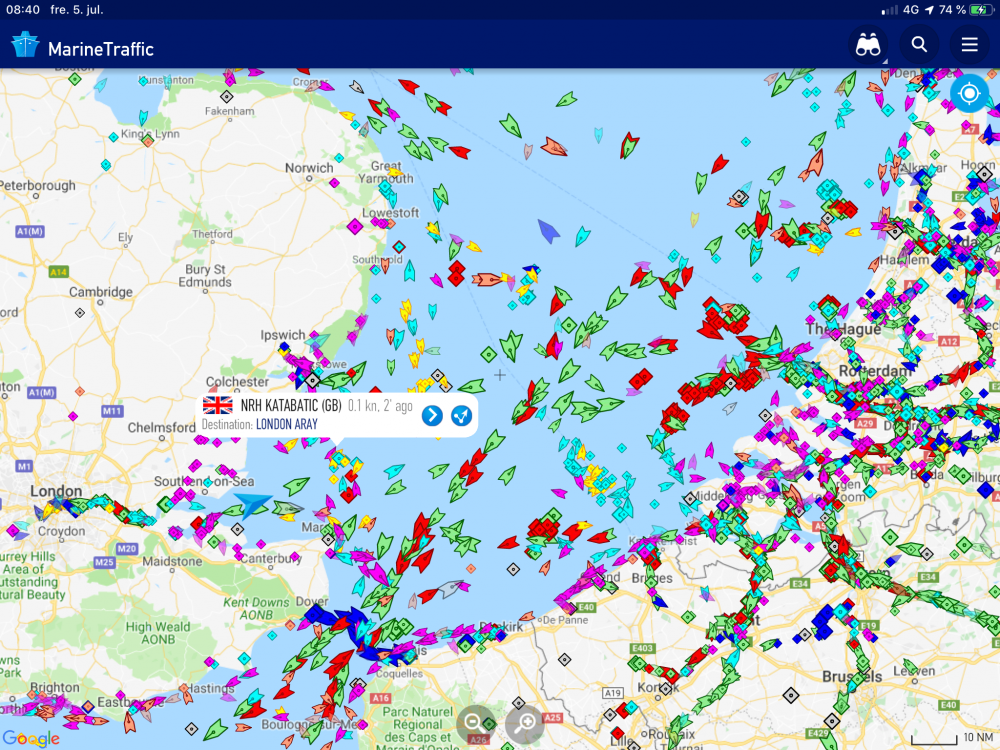
Task: Tap the UK flag in the vessel popup
Action: point(217,405)
